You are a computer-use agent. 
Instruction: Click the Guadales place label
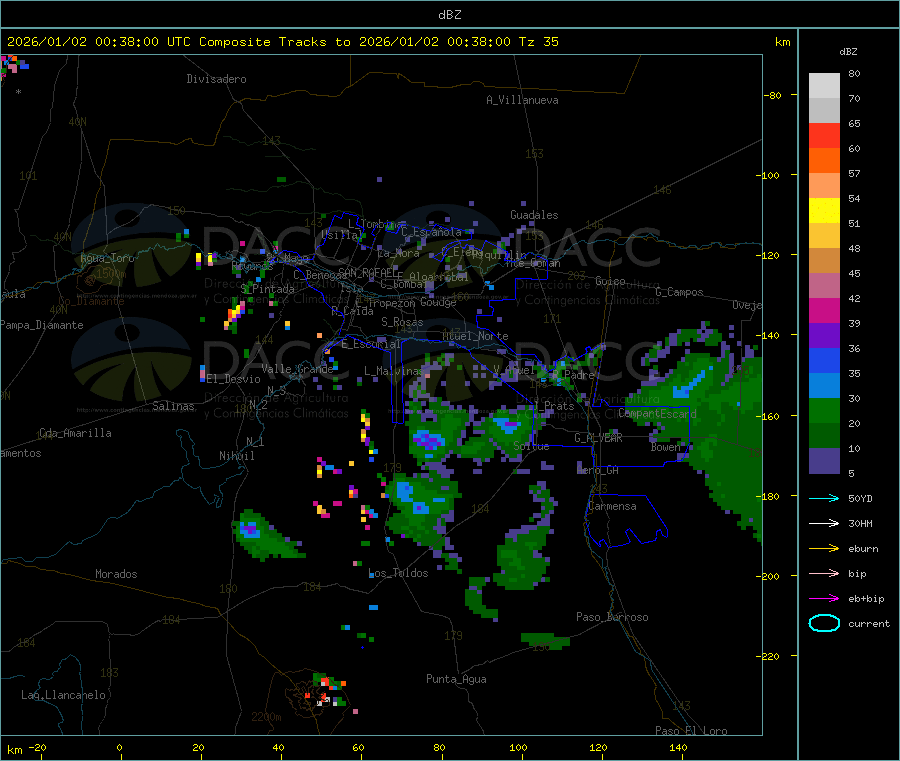(x=534, y=215)
